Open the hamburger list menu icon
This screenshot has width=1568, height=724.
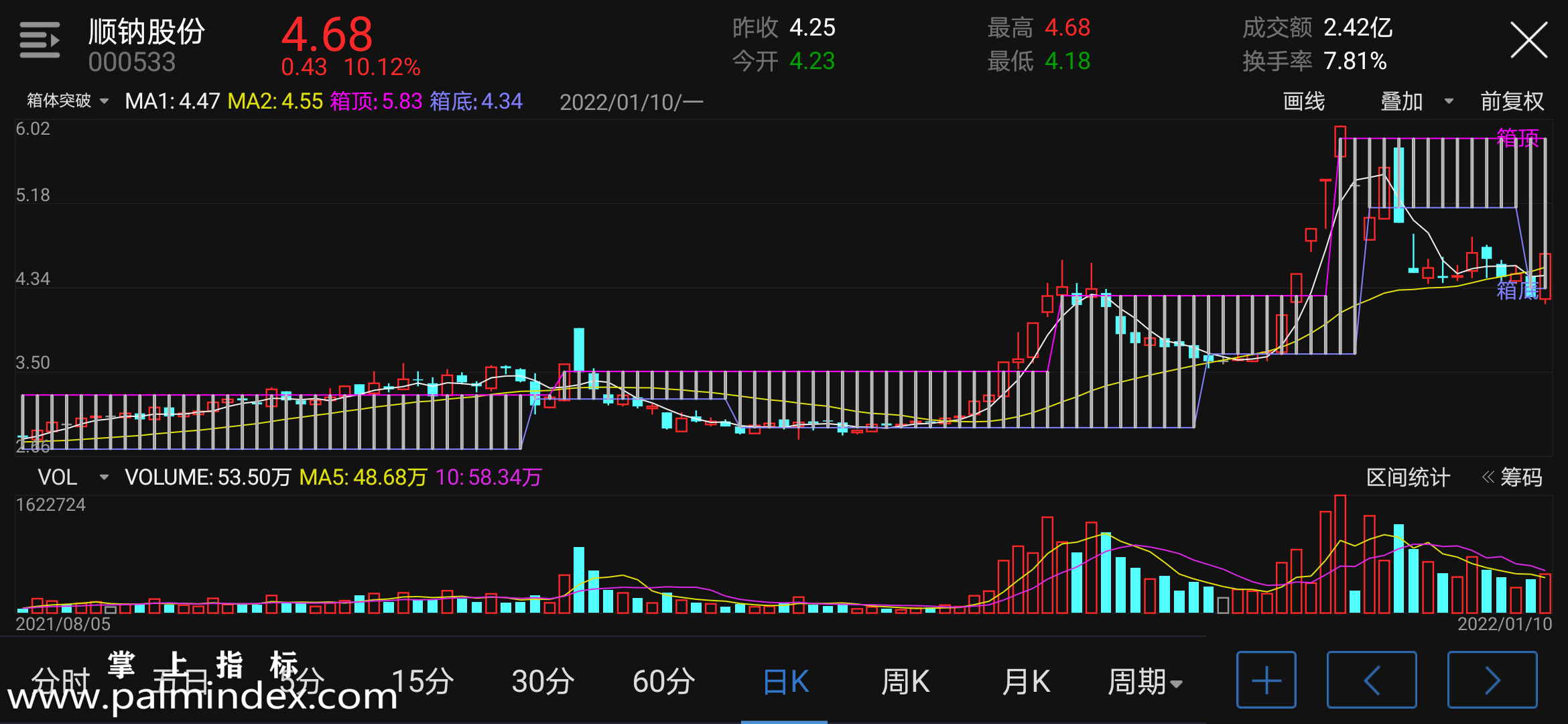(x=40, y=40)
